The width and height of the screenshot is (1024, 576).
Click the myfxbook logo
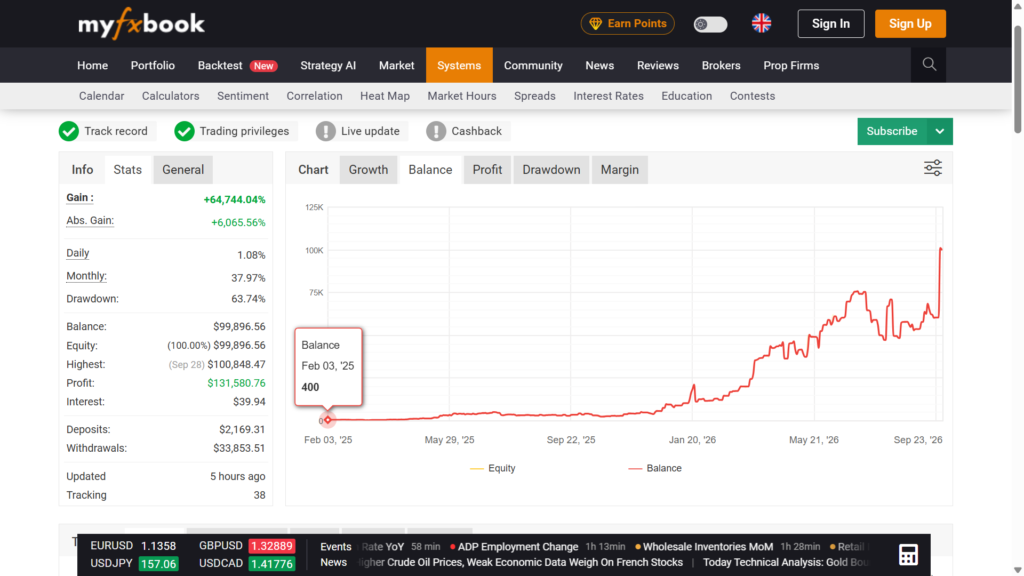[141, 24]
